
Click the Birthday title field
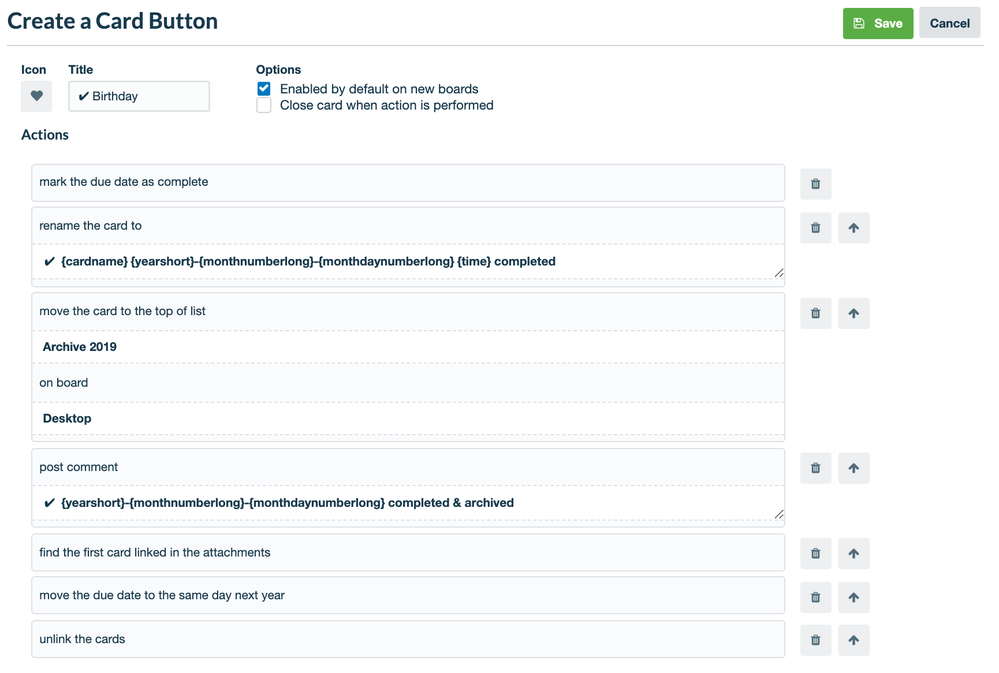click(138, 96)
